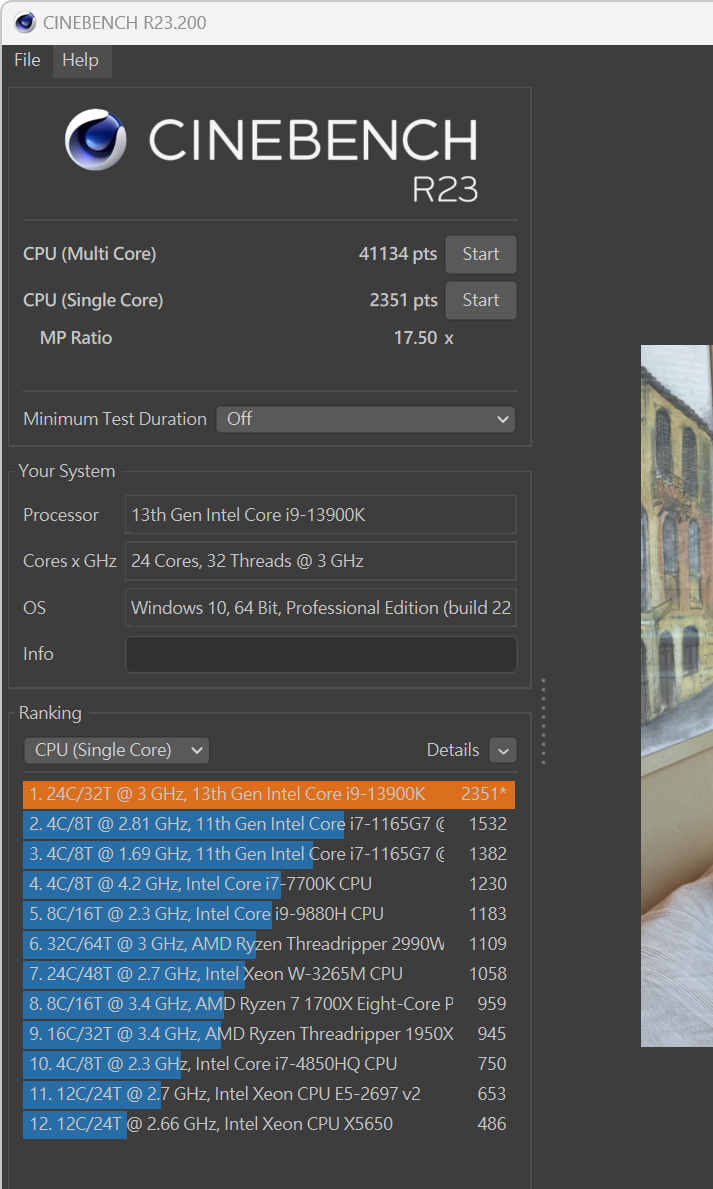The image size is (713, 1189).
Task: Open the Help menu
Action: point(80,60)
